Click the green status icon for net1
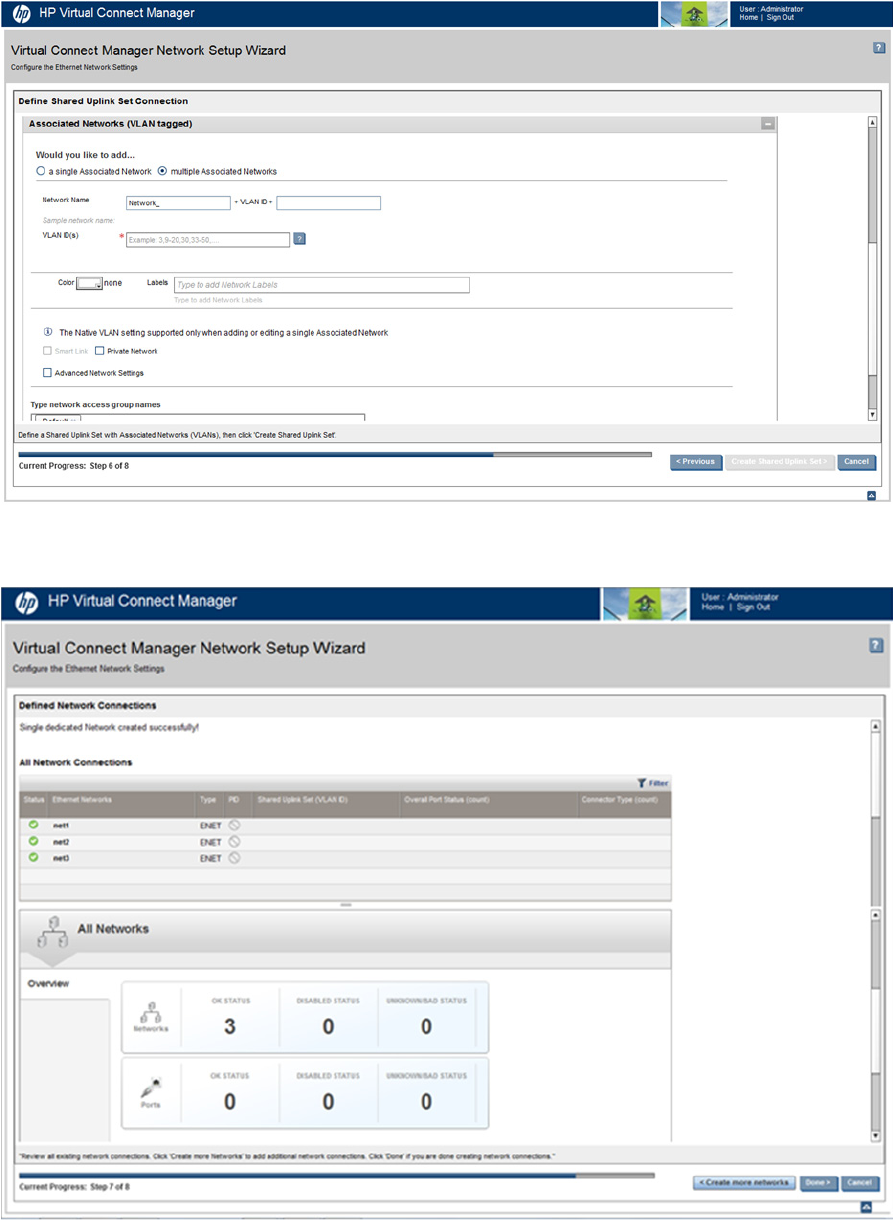This screenshot has width=894, height=1221. pyautogui.click(x=33, y=825)
